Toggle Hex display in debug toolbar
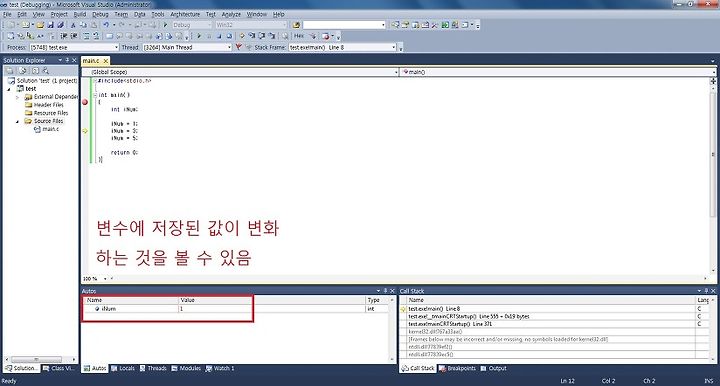The width and height of the screenshot is (720, 386). pos(299,36)
